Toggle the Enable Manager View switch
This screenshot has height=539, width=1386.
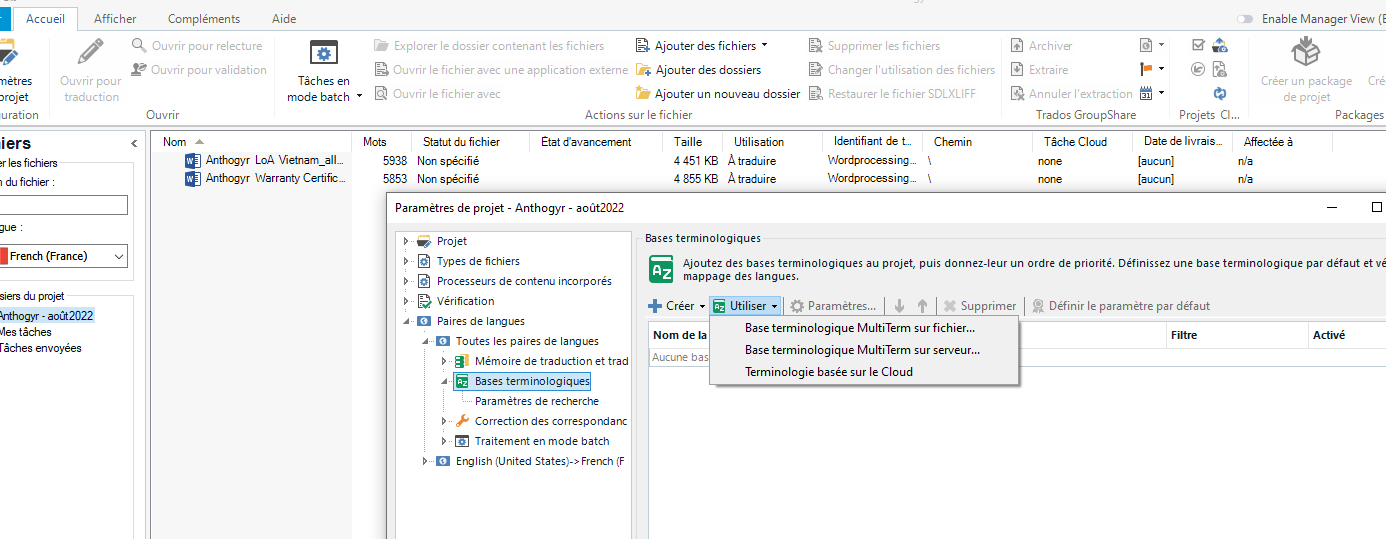click(1245, 19)
